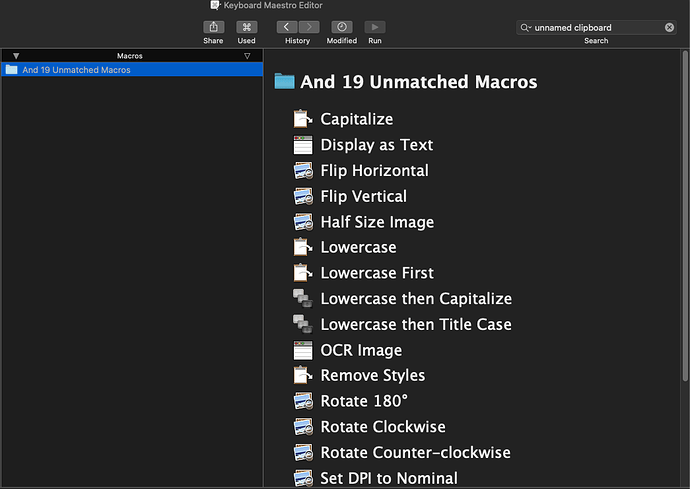Click the outline triangle in Macros header
Image resolution: width=690 pixels, height=489 pixels.
[x=247, y=56]
